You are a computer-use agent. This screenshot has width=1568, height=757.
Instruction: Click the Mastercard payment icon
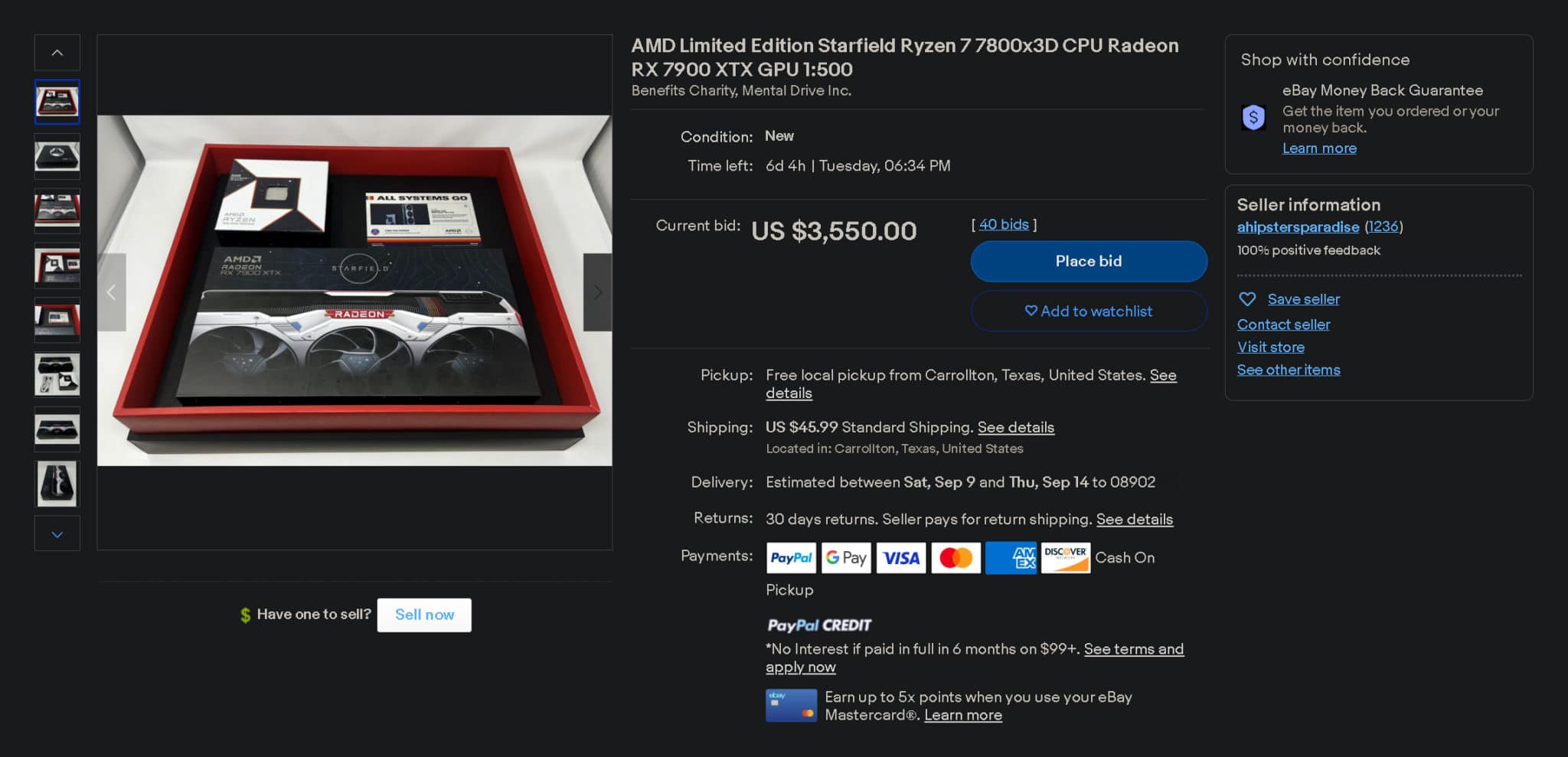pos(955,557)
